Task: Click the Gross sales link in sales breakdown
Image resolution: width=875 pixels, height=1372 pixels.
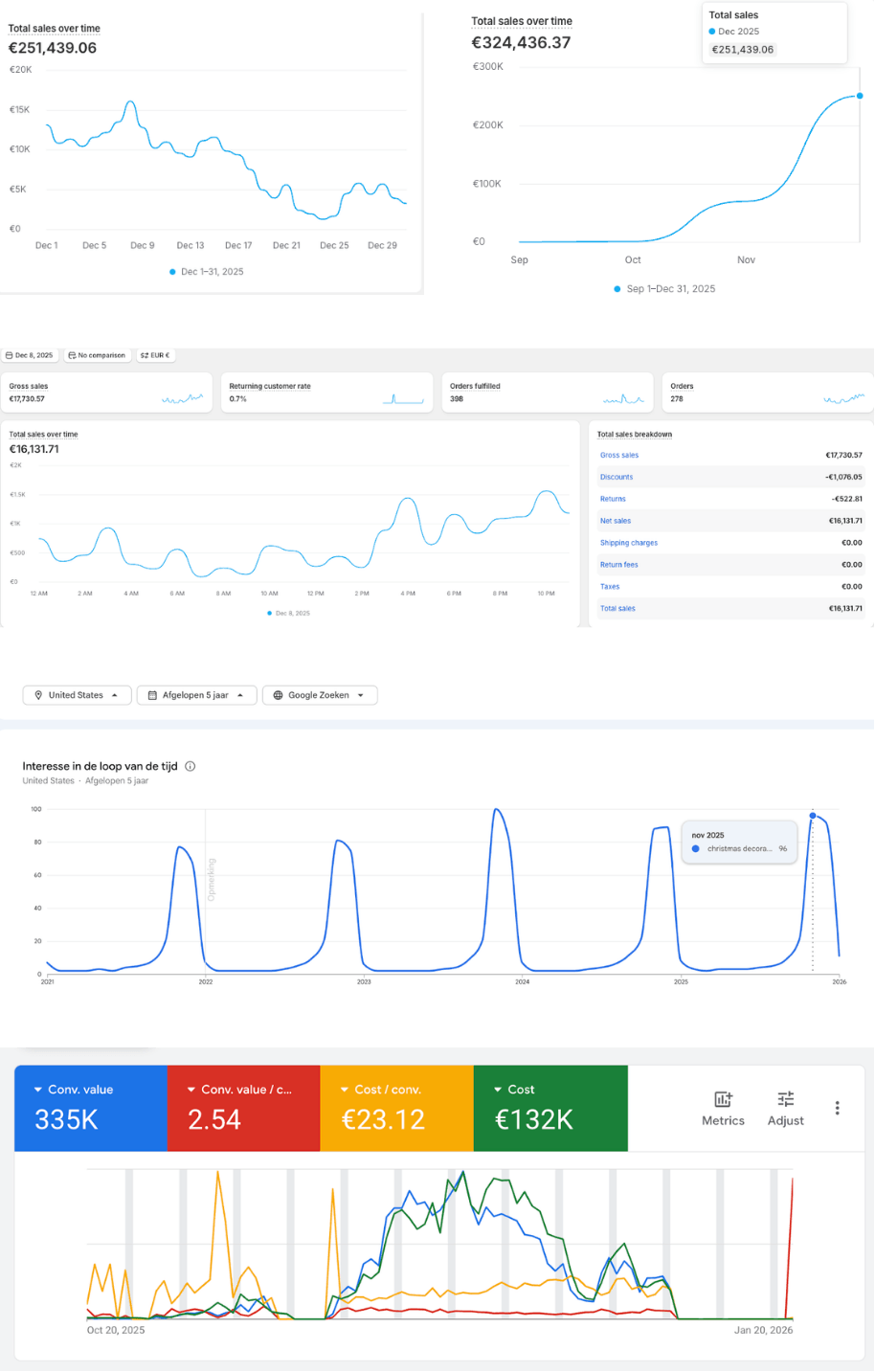Action: (619, 456)
